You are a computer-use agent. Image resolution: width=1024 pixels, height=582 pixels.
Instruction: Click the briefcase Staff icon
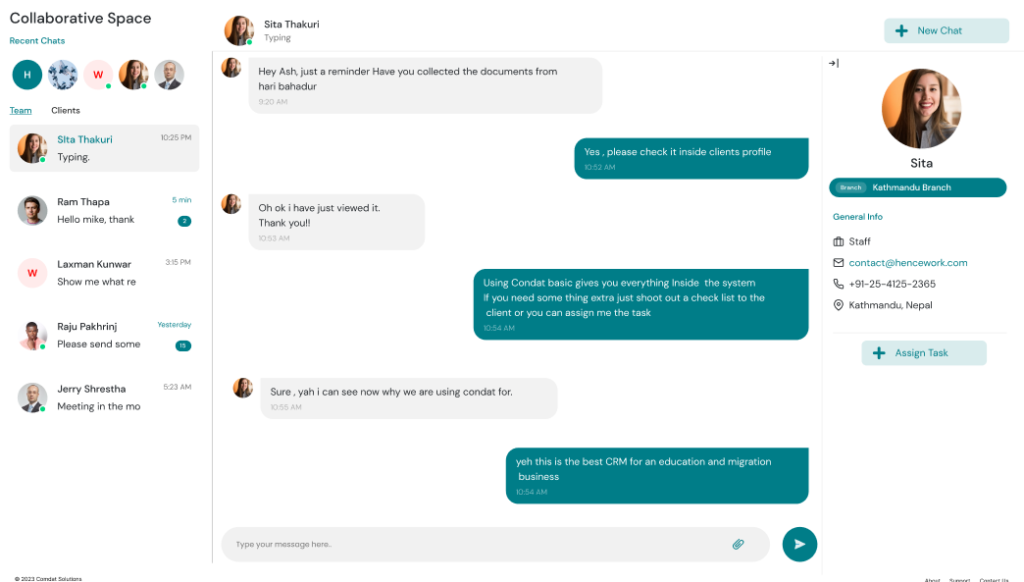tap(838, 242)
